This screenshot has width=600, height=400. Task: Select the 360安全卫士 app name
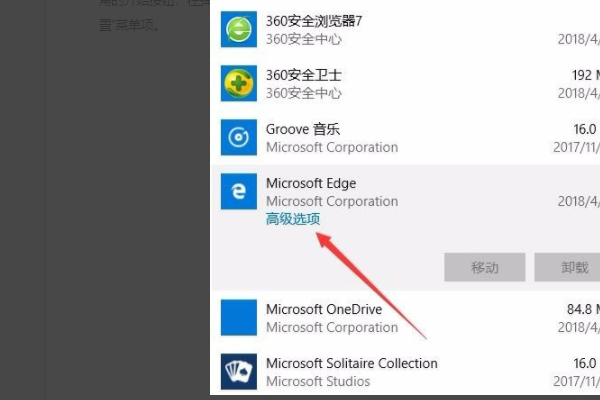click(x=303, y=75)
